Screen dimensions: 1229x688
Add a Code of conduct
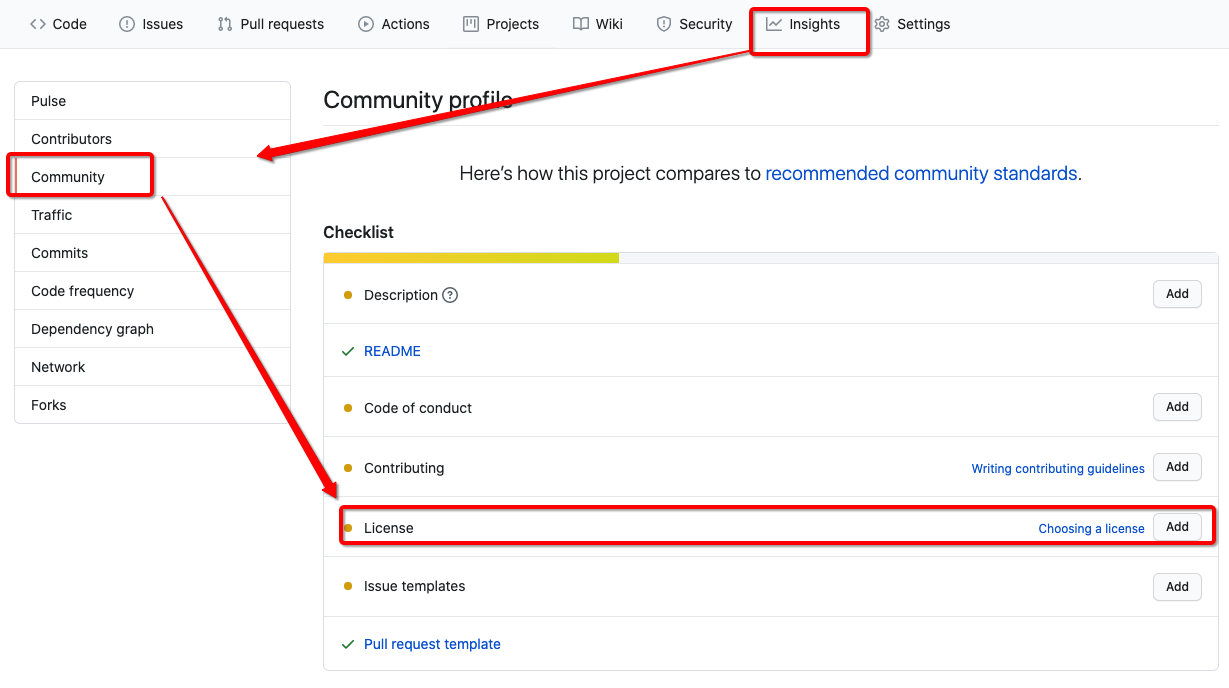(x=1177, y=407)
